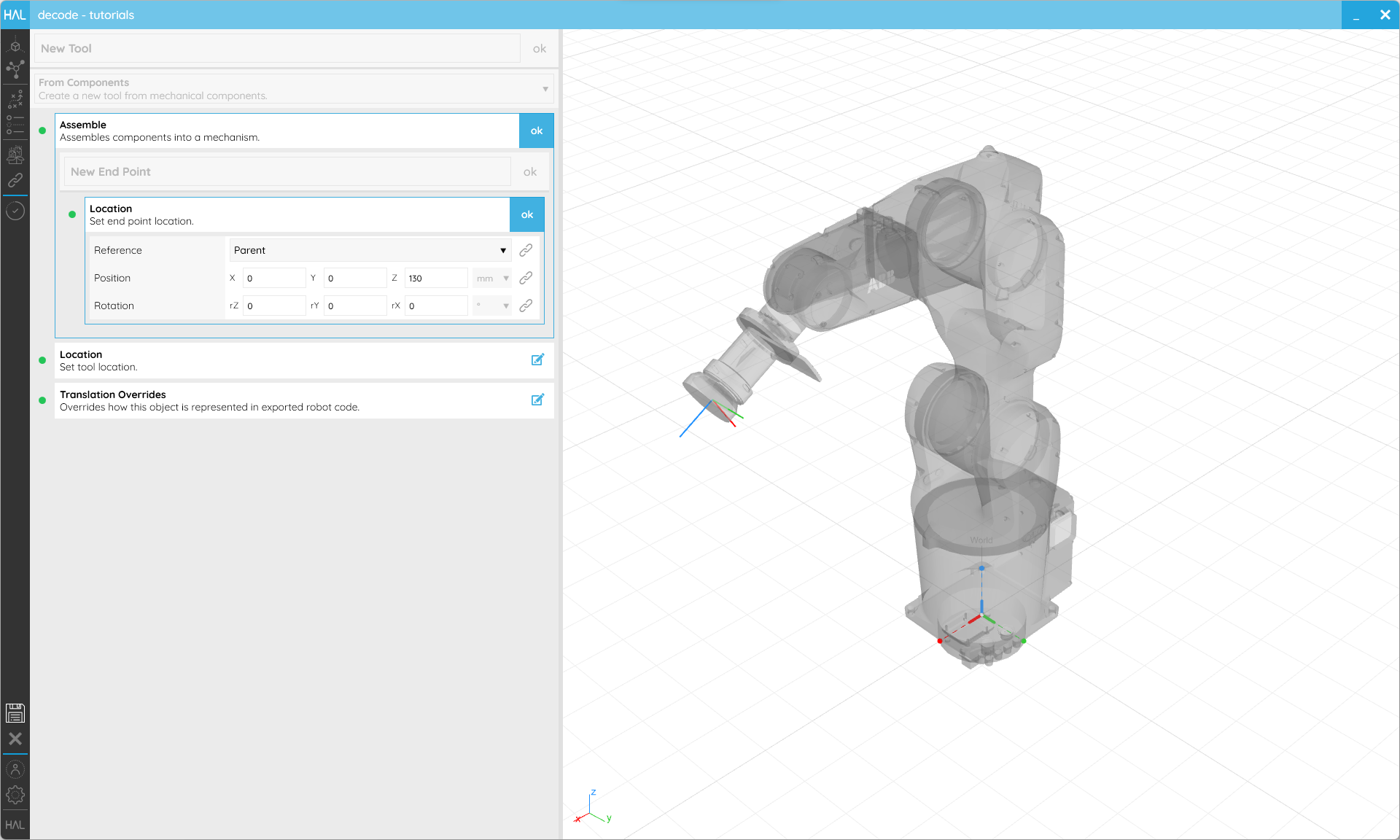Click the gray ok next to New Tool

tap(540, 48)
